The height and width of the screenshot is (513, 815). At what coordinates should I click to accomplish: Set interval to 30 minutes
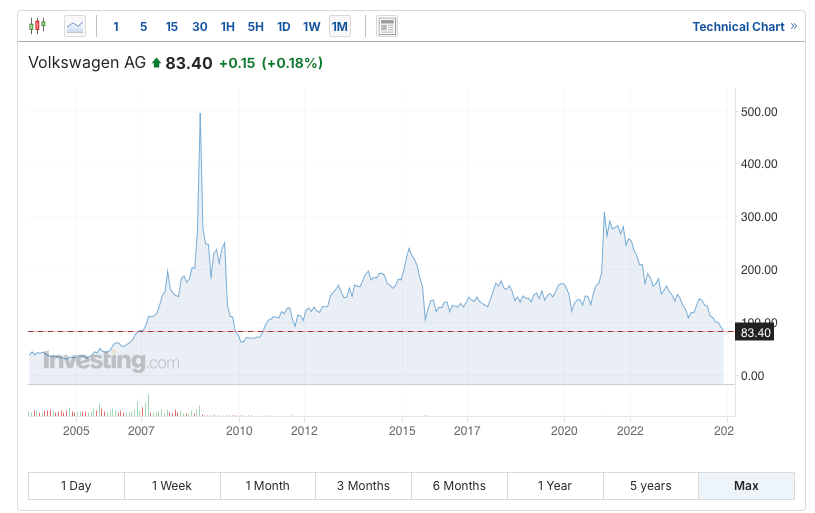pos(200,27)
